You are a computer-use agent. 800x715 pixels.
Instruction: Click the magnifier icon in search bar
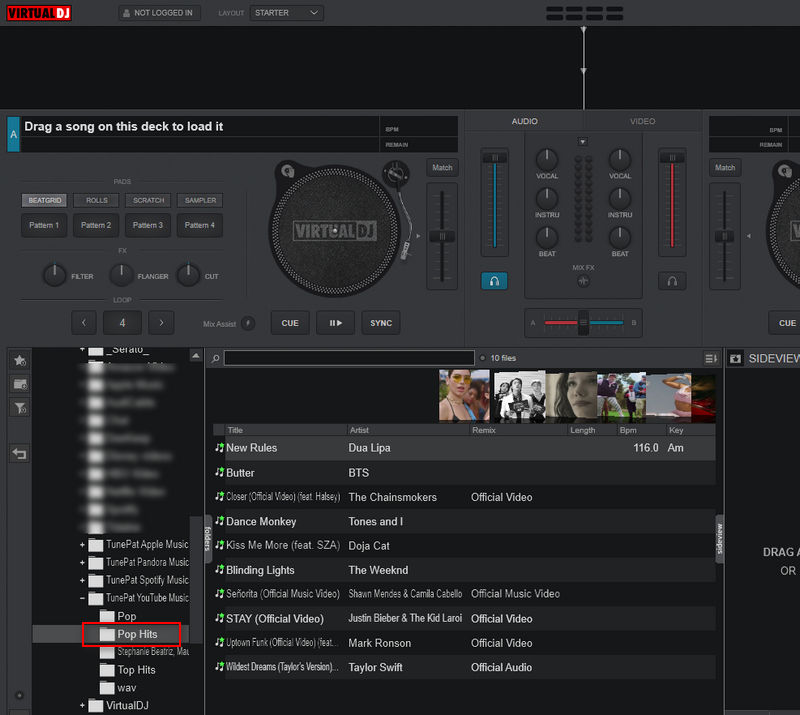[214, 357]
